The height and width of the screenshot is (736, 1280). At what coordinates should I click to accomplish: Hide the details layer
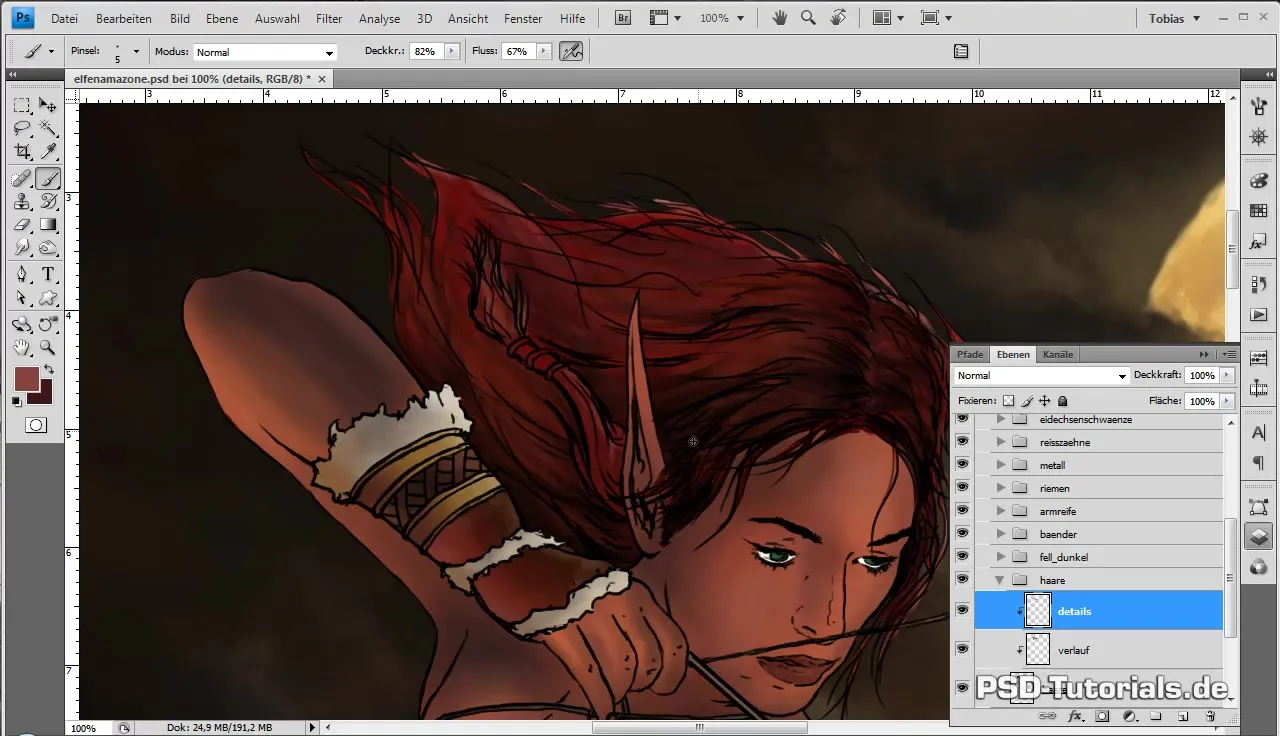click(x=962, y=610)
